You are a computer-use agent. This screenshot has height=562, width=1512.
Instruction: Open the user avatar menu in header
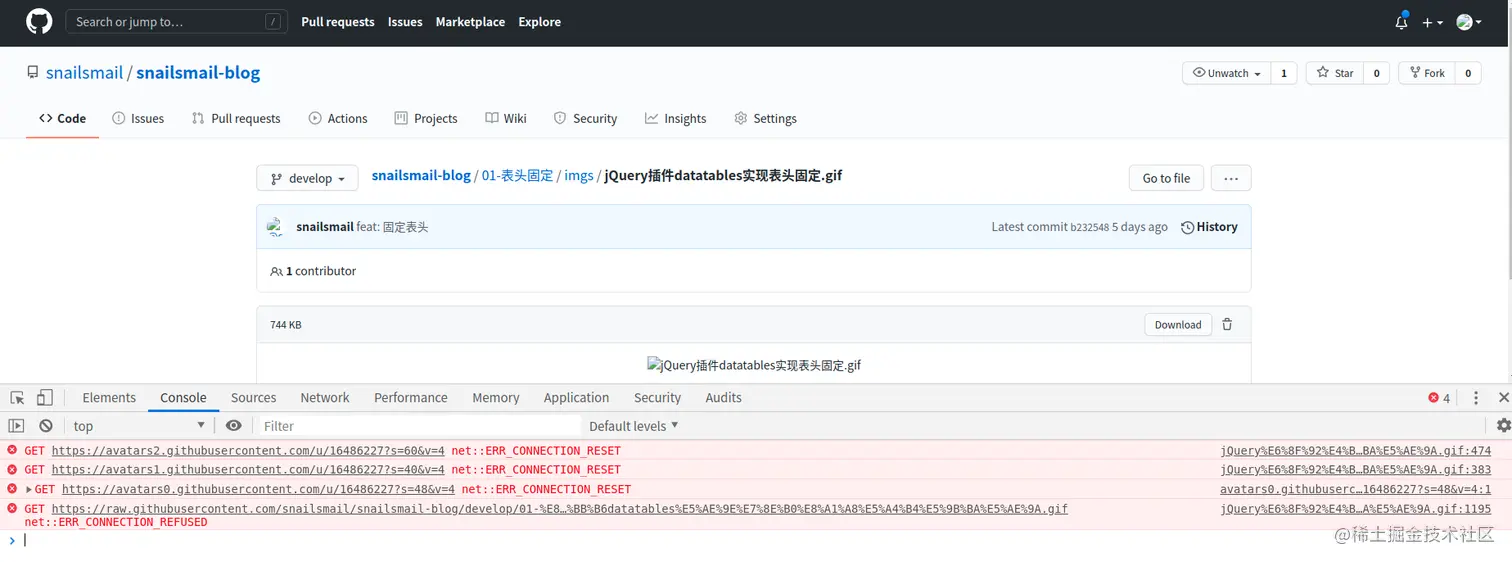(1469, 22)
